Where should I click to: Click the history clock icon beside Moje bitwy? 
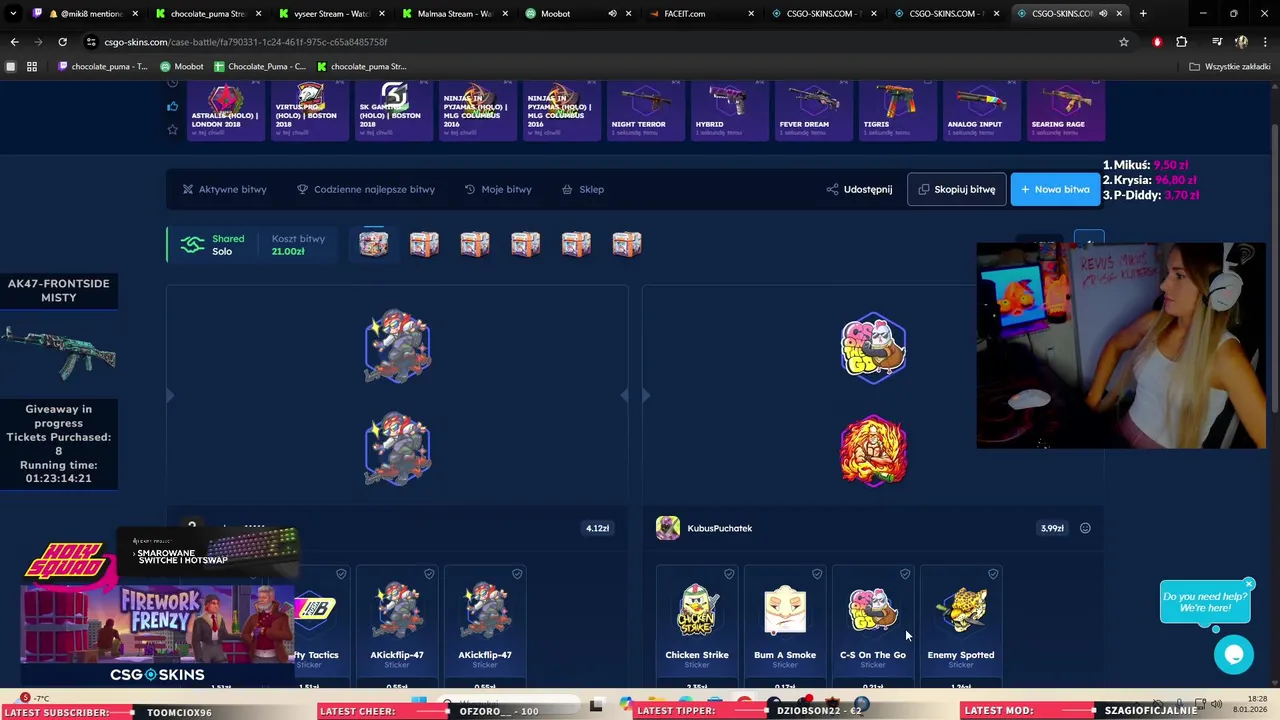tap(469, 189)
